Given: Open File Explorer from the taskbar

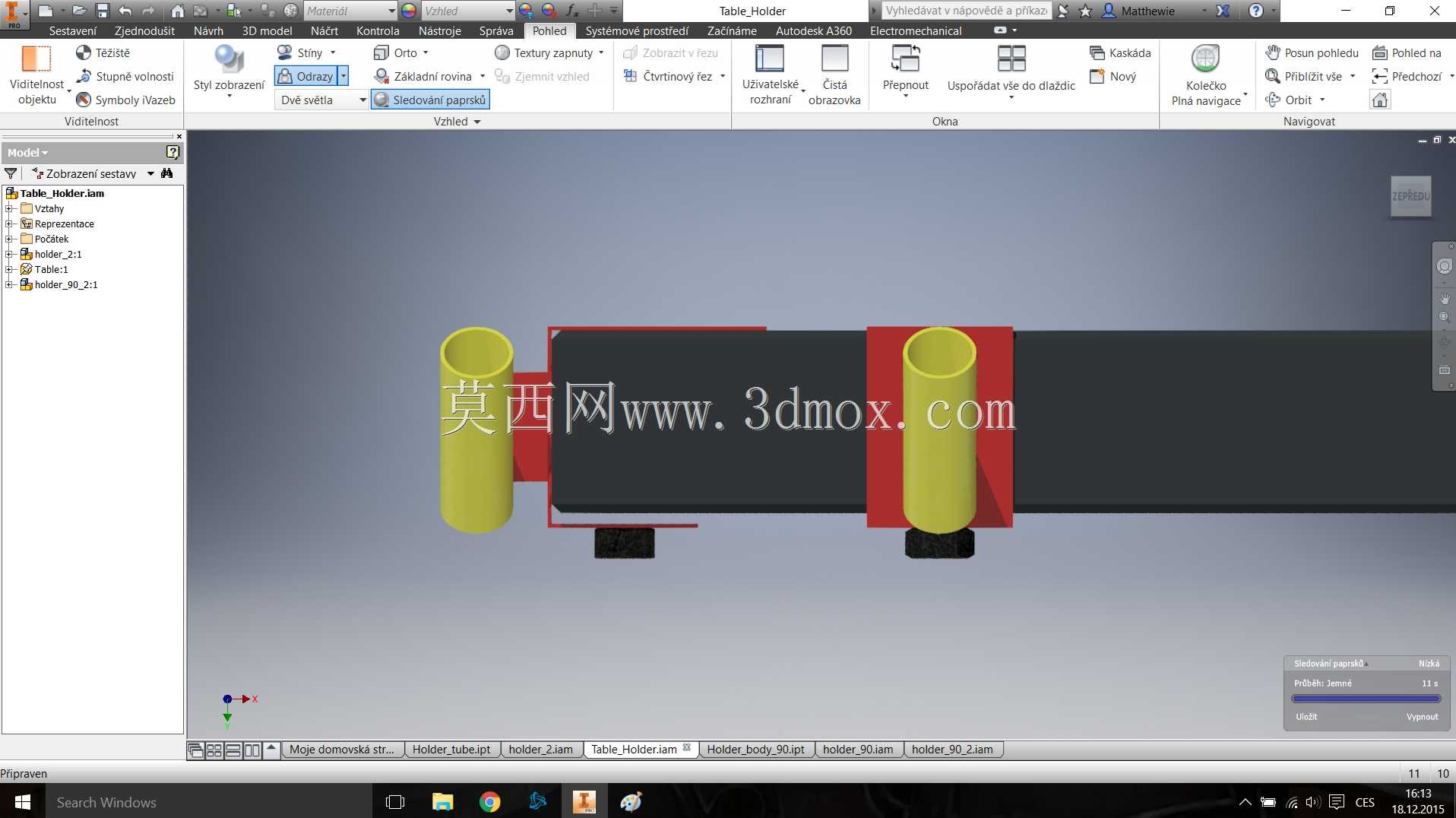Looking at the screenshot, I should pos(442,801).
